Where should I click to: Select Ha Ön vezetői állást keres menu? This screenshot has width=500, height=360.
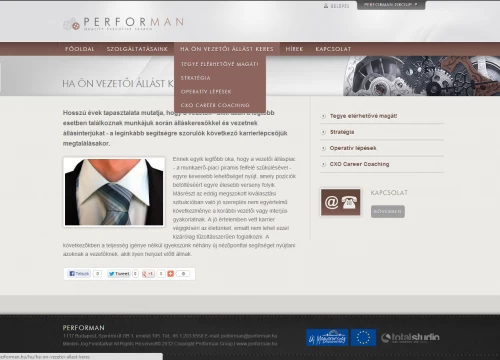[x=227, y=49]
